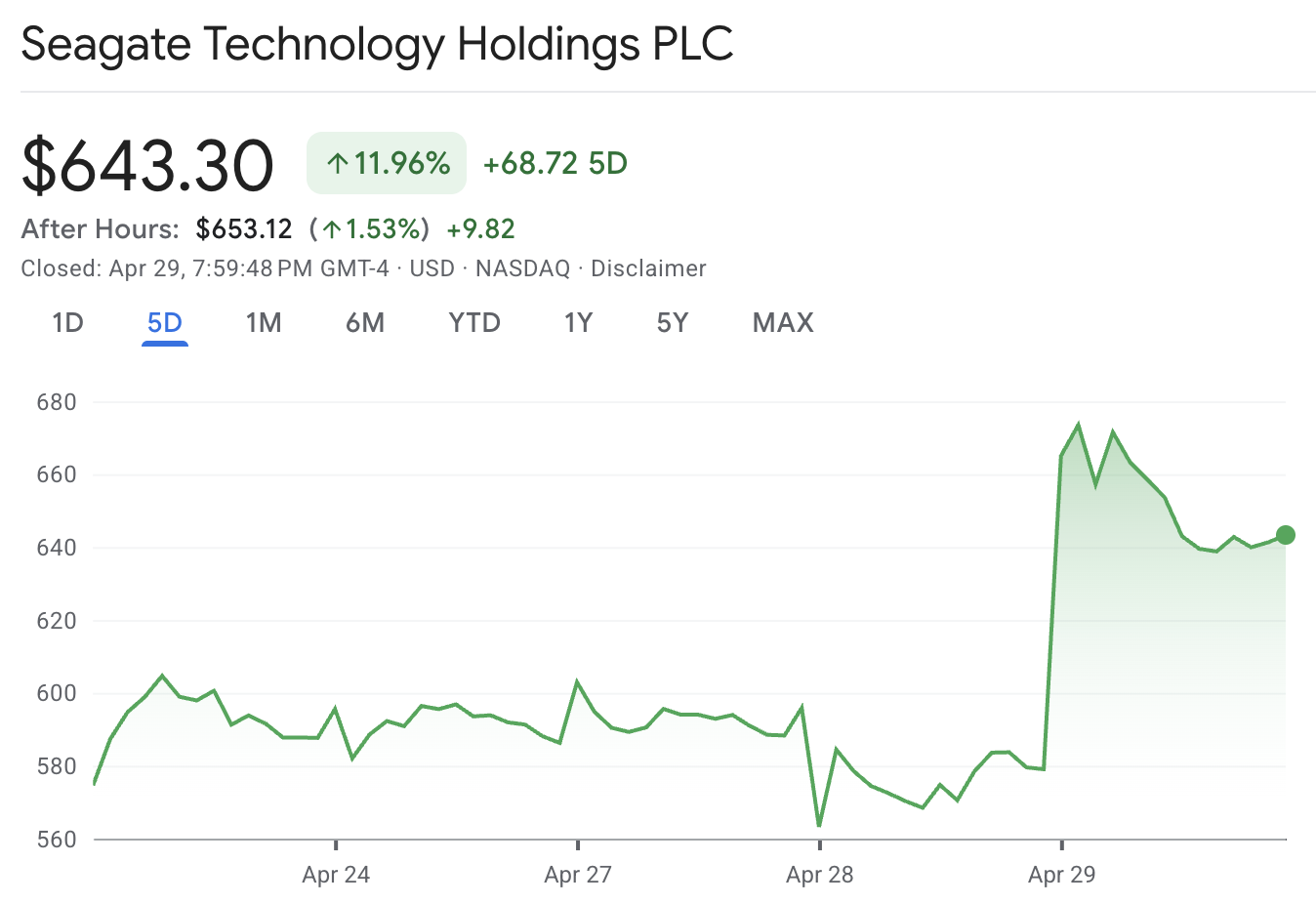Show the 1Y price chart

[579, 323]
